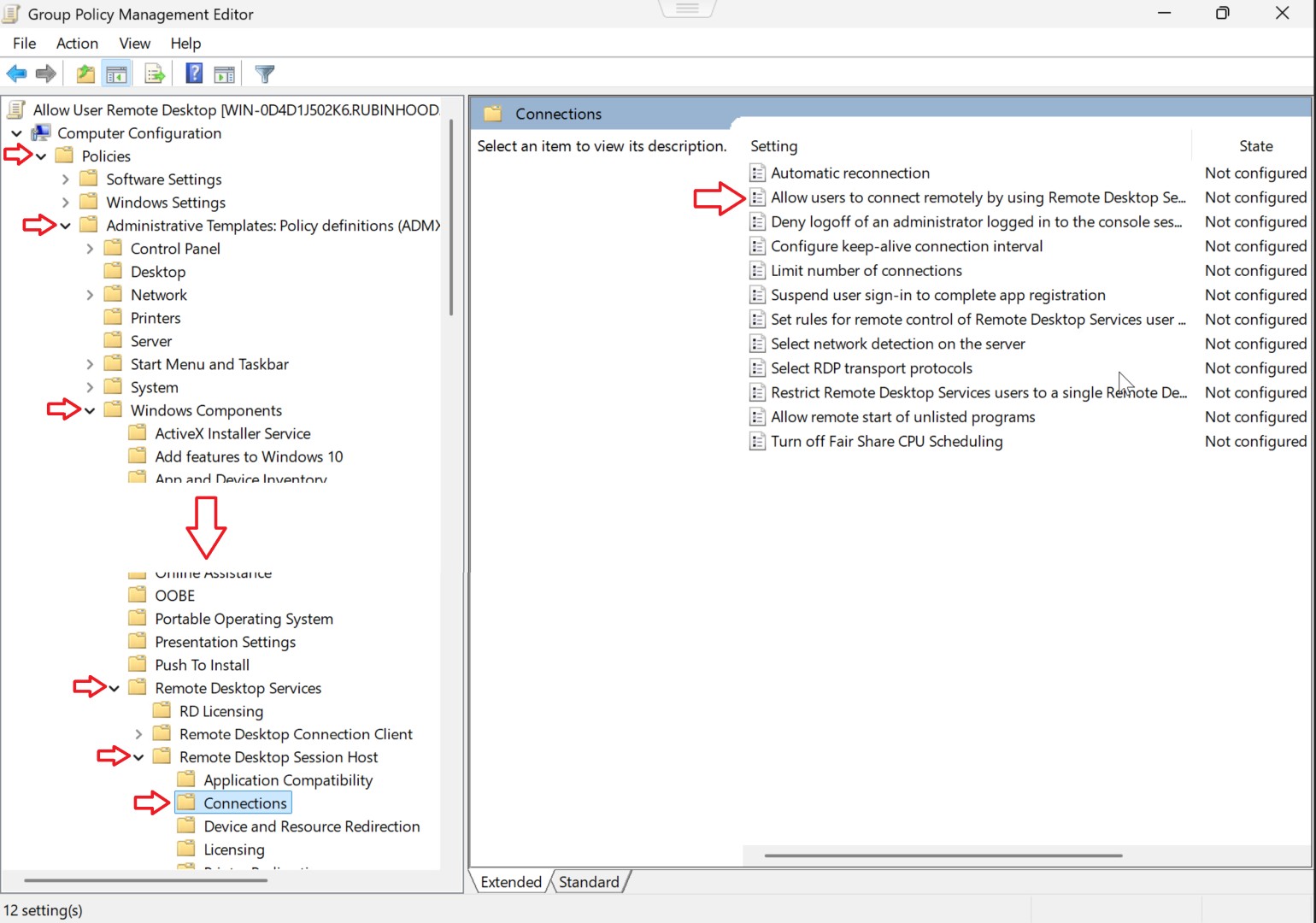Collapse the Computer Configuration node
This screenshot has height=923, width=1316.
click(x=16, y=133)
